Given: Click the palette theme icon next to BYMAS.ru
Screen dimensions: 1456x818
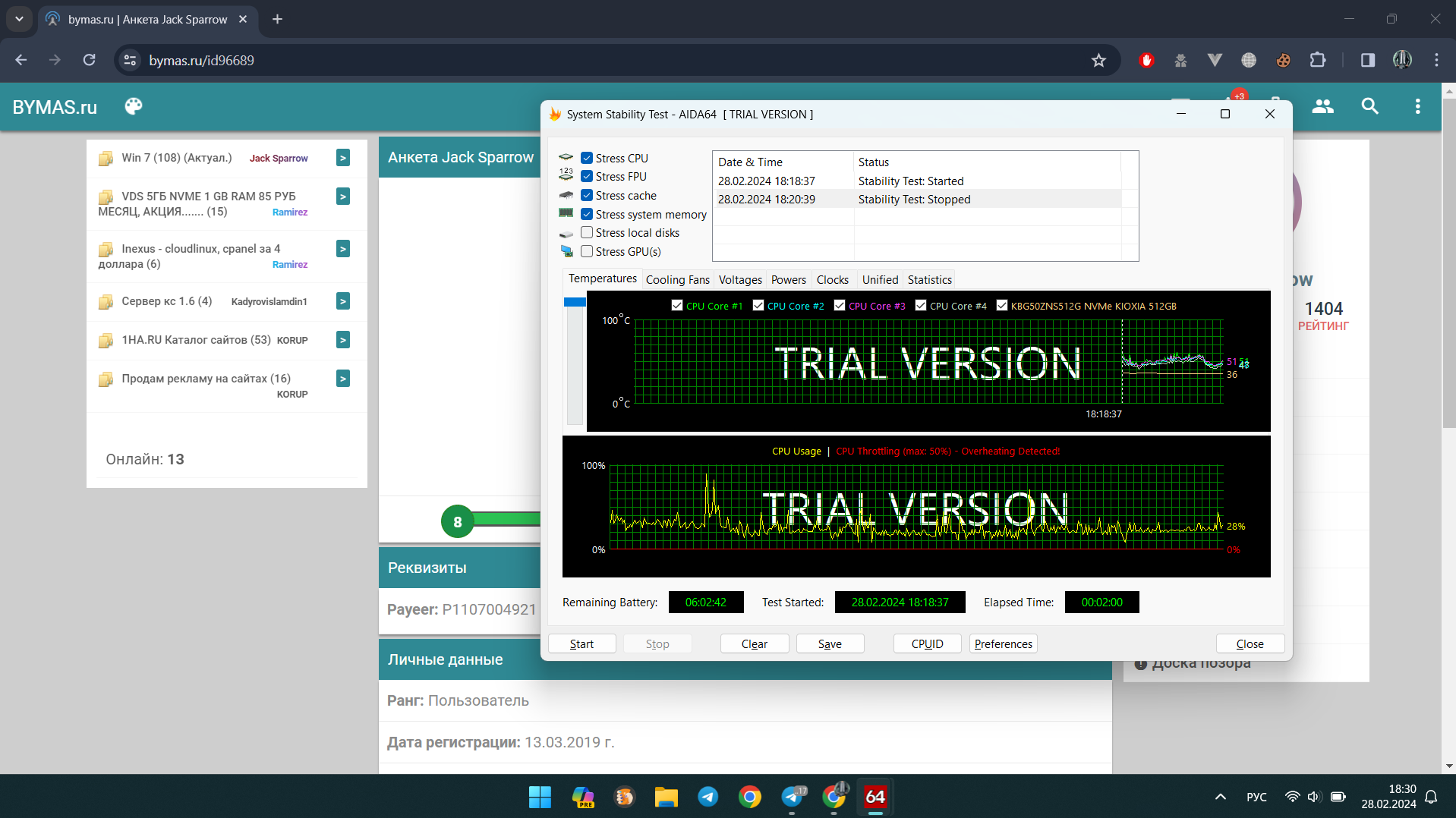Looking at the screenshot, I should point(134,106).
